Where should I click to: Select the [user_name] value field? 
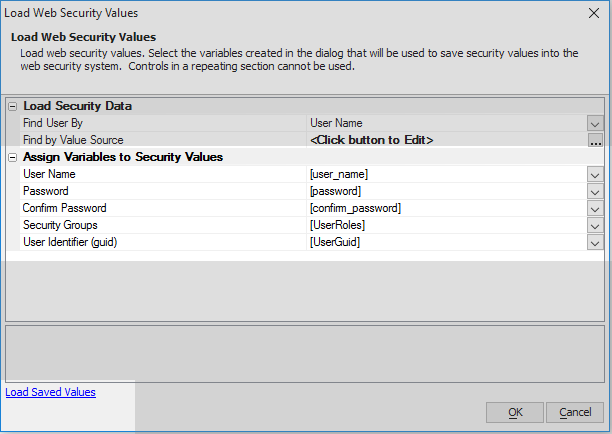click(447, 174)
